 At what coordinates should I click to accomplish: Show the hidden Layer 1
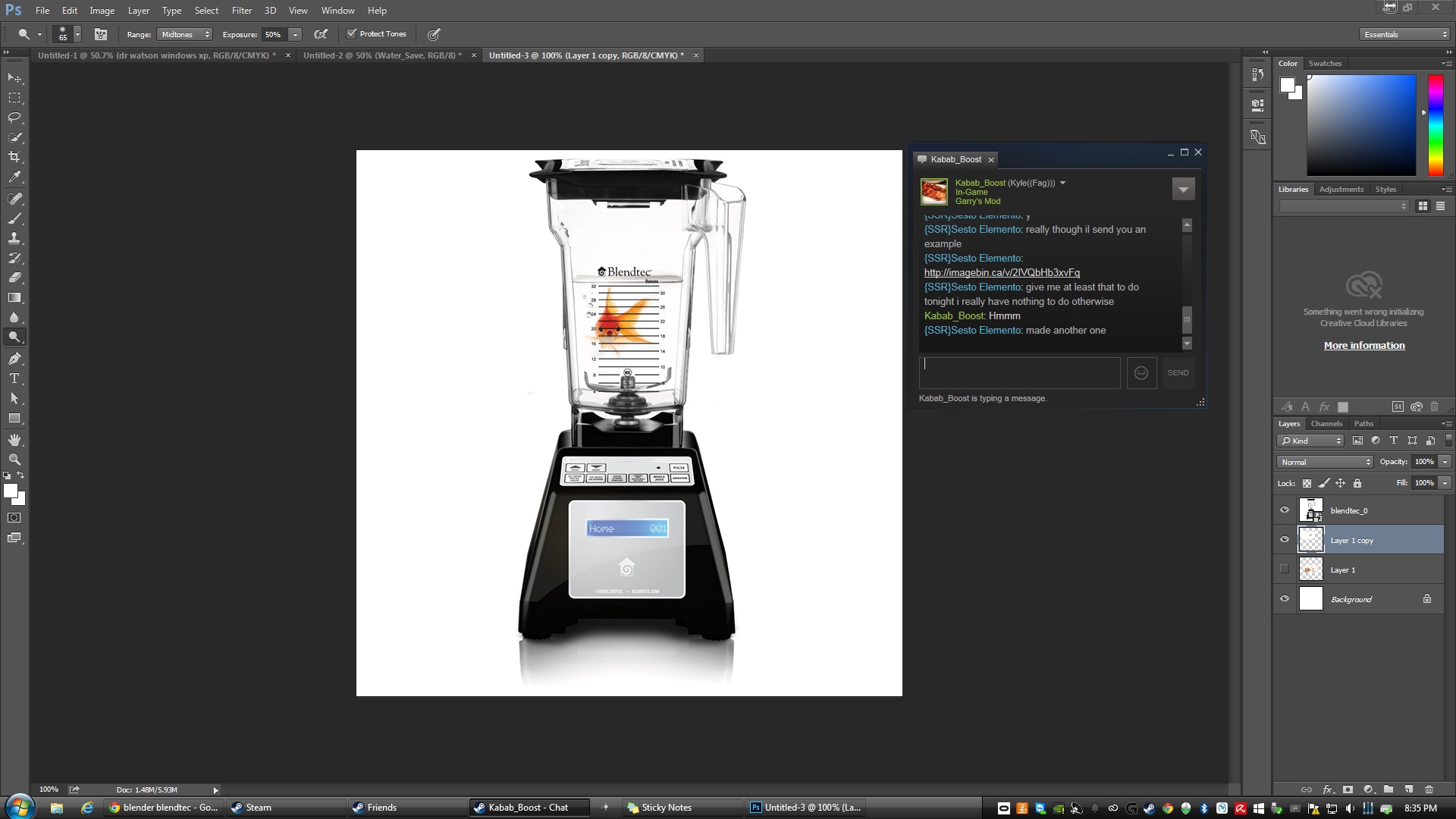pos(1285,570)
